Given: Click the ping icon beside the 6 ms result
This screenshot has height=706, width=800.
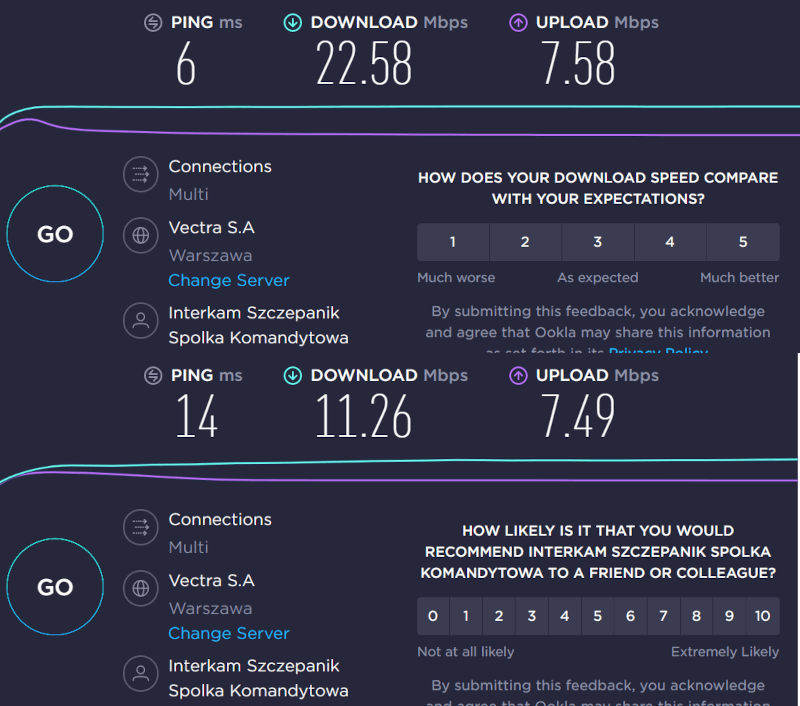Looking at the screenshot, I should click(153, 22).
